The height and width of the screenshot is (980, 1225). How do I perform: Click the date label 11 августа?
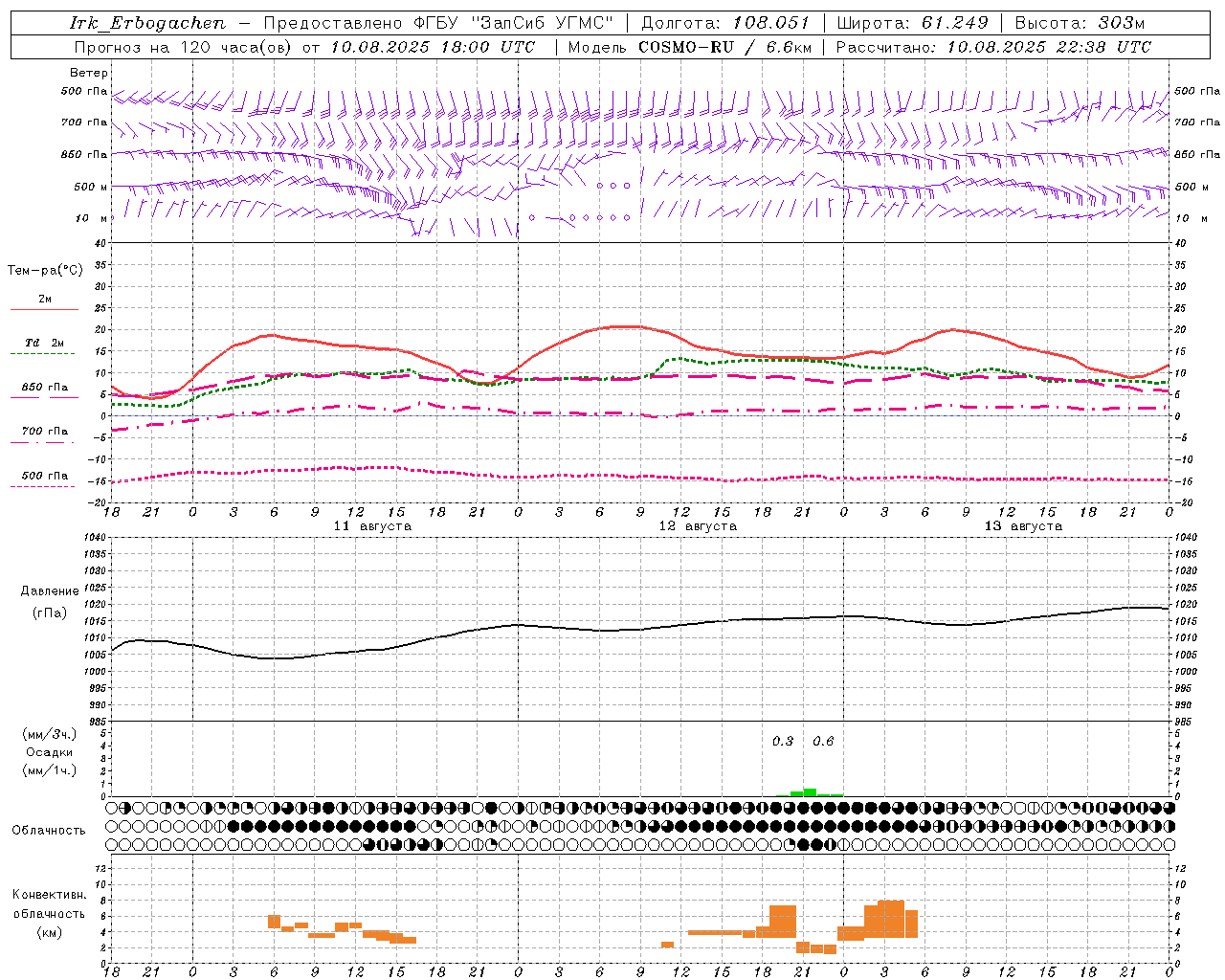click(372, 526)
